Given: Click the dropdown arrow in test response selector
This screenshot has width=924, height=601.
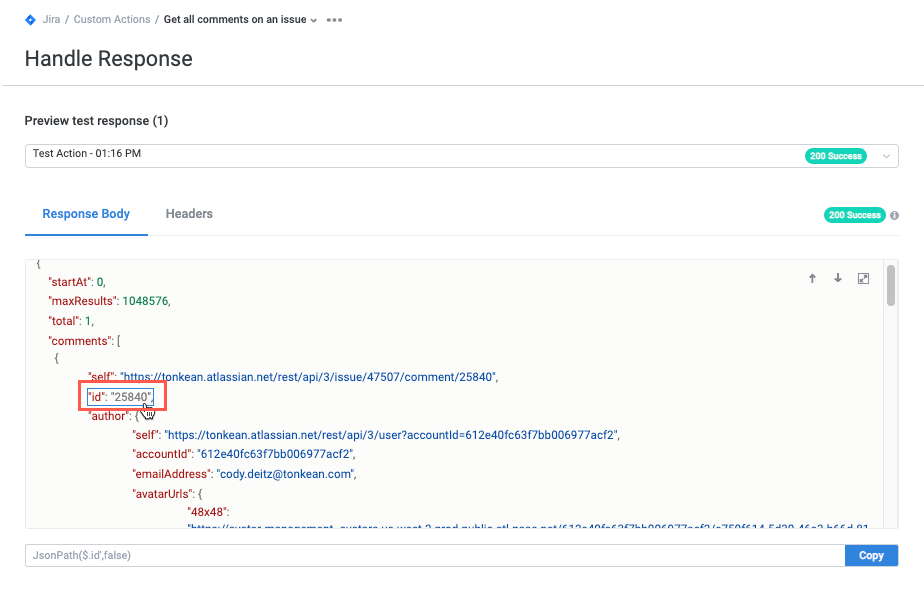Looking at the screenshot, I should 885,156.
